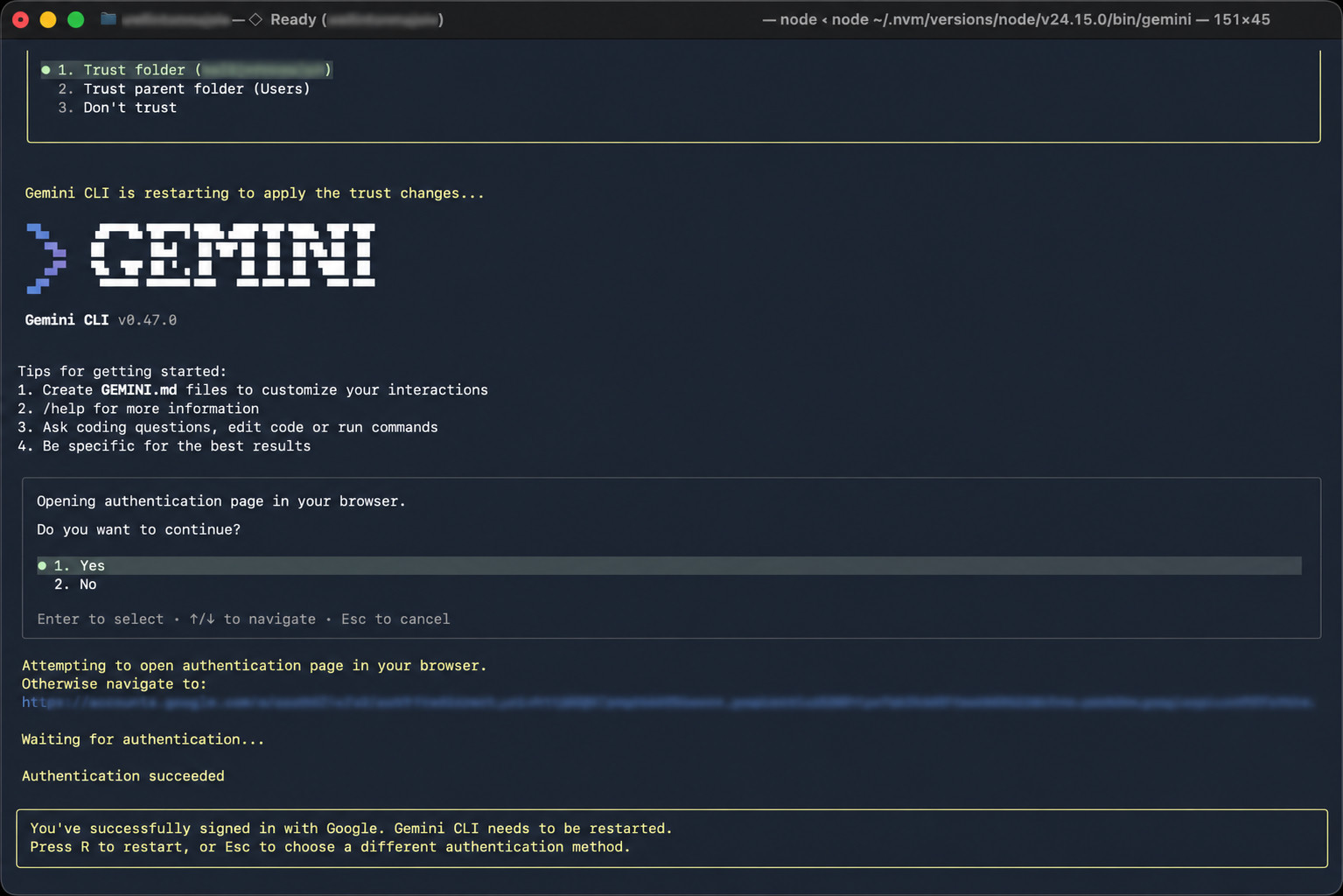Click the "Enter to select" hint line

pyautogui.click(x=243, y=619)
